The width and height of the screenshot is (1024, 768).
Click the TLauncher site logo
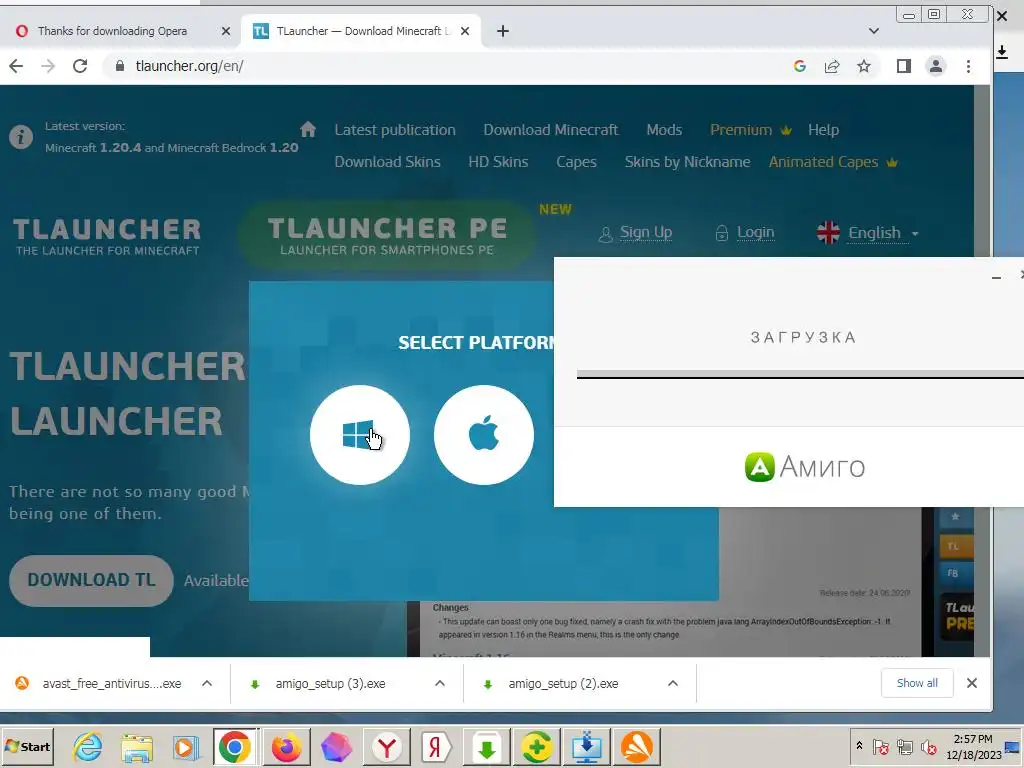[x=107, y=236]
